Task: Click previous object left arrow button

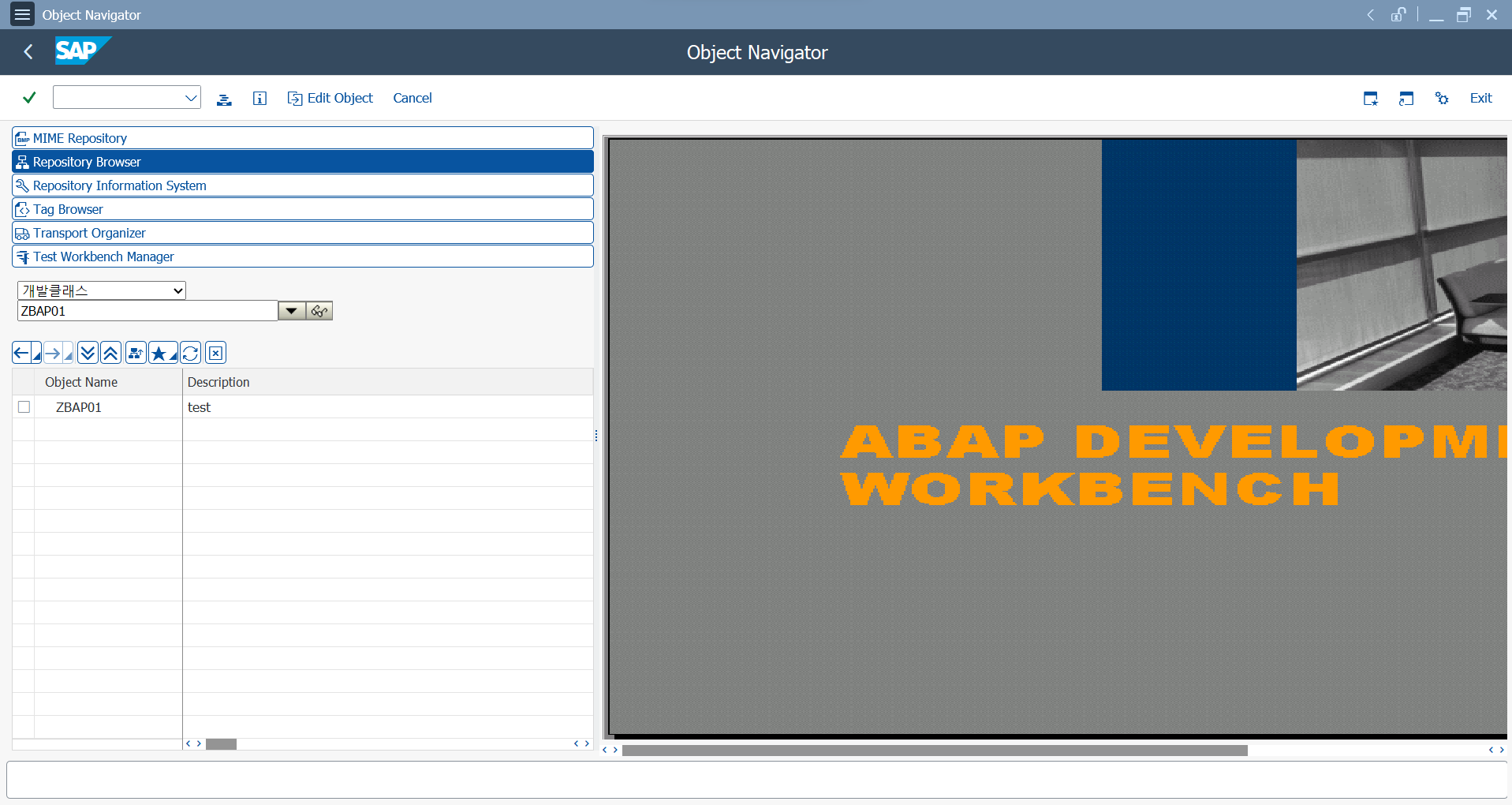Action: pyautogui.click(x=22, y=353)
